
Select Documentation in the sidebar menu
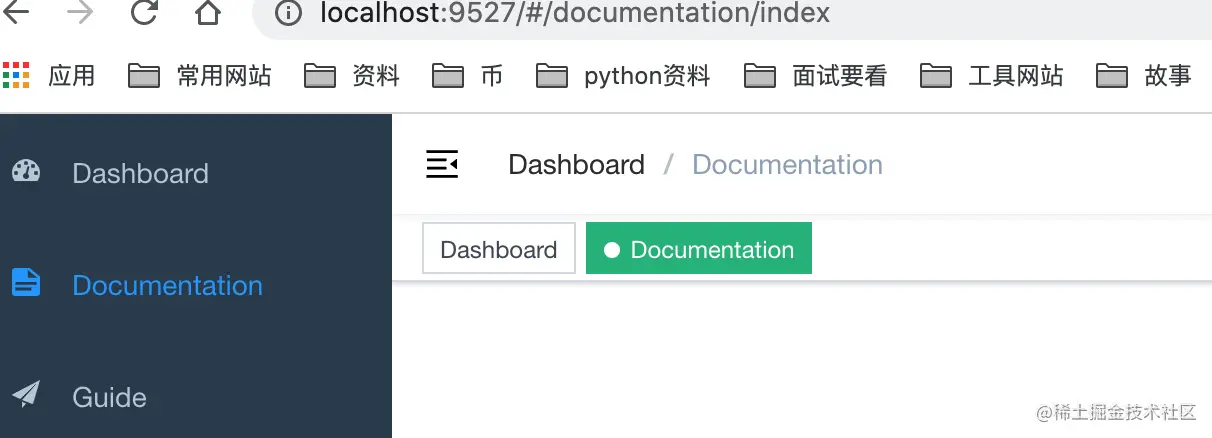tap(196, 285)
